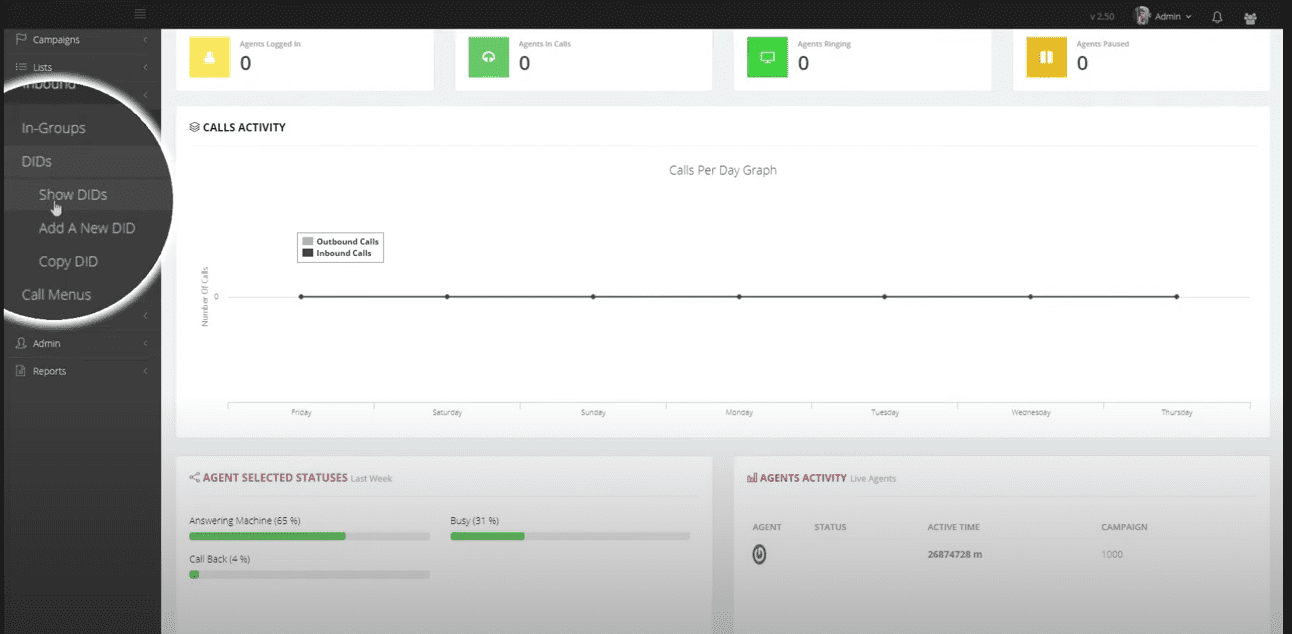
Task: Click the "ACTIVE TIME" column header
Action: pos(954,527)
